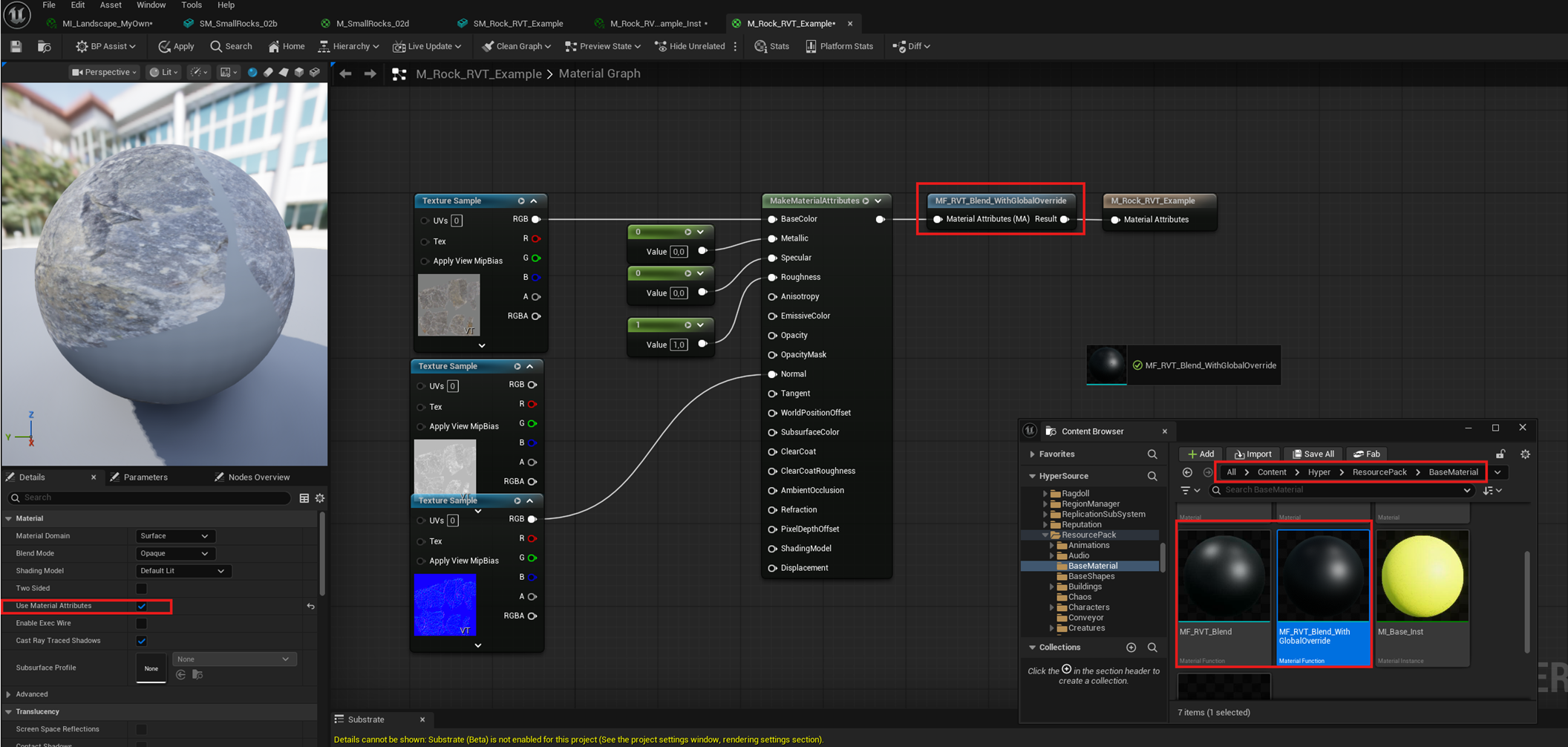Click the Import button

[1252, 454]
